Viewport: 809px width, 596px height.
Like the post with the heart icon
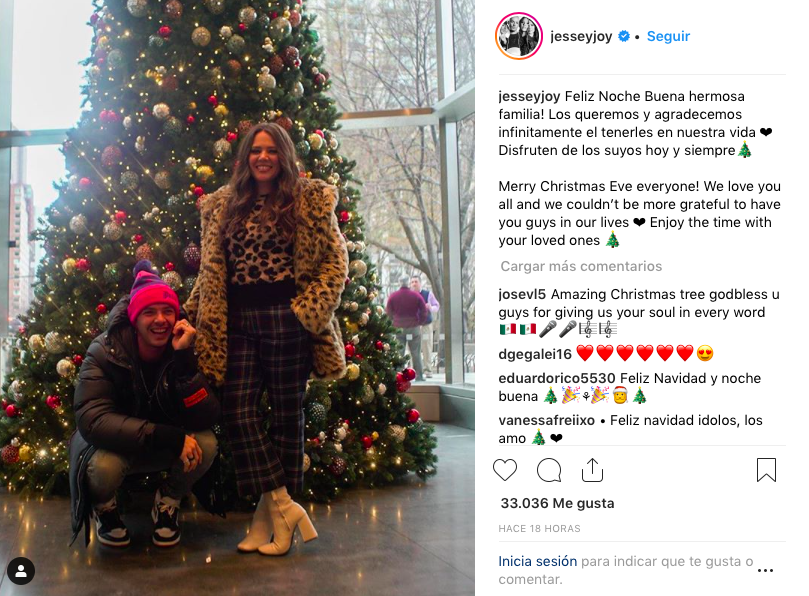click(505, 470)
